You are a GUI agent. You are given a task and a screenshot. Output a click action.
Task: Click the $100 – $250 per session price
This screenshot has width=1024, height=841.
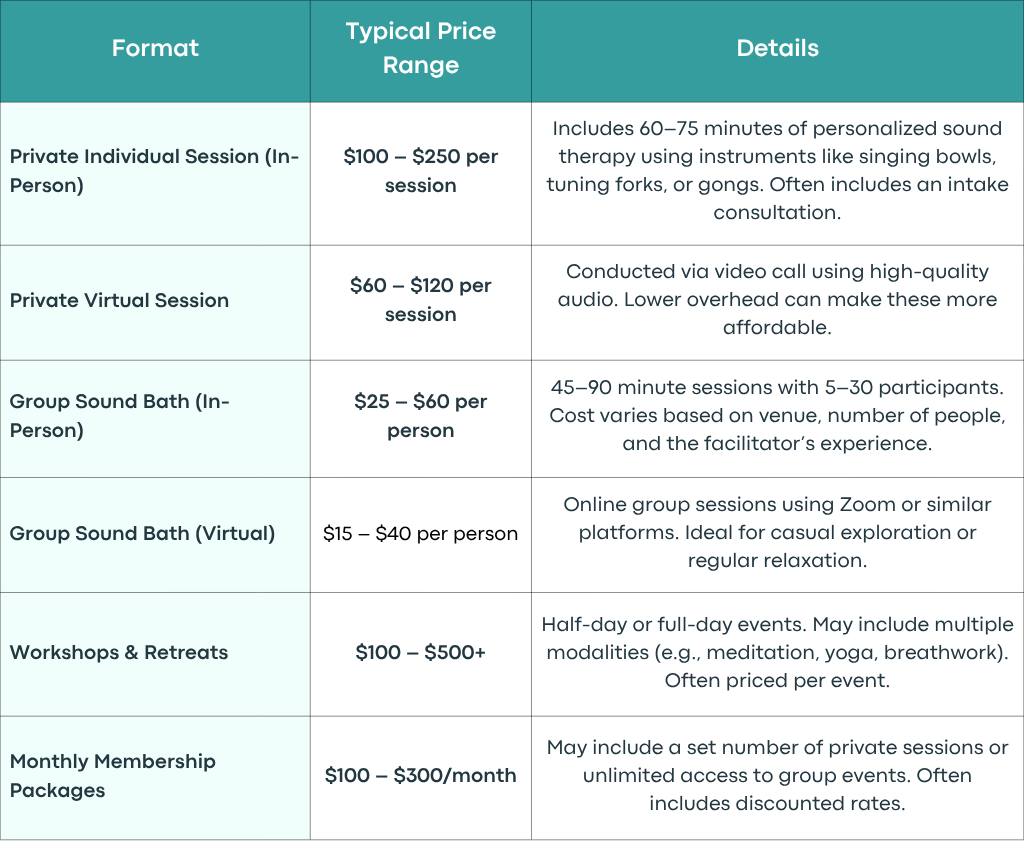(x=421, y=171)
